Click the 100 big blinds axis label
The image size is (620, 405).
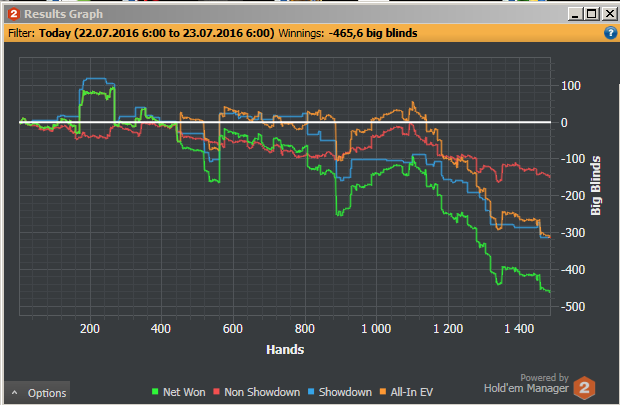pyautogui.click(x=571, y=85)
